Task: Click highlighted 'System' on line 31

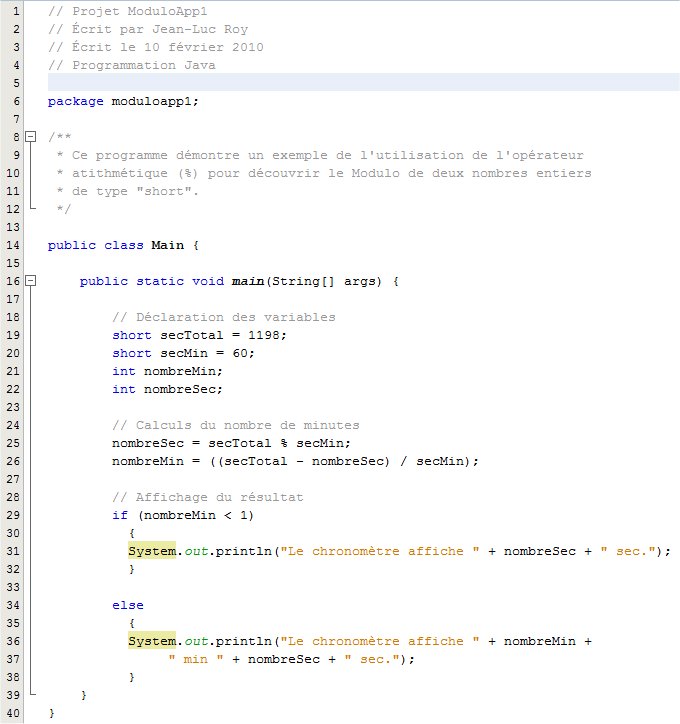Action: (x=152, y=551)
